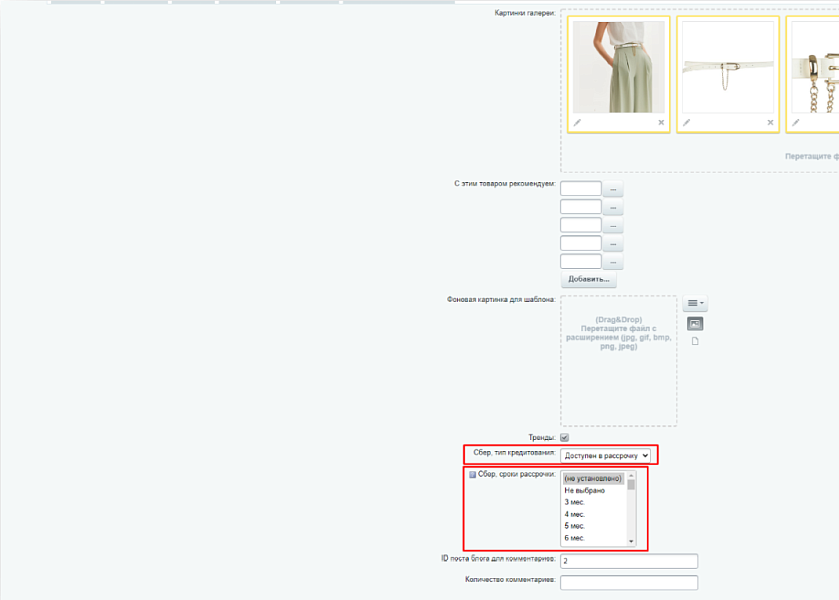Open the belt buckle close-up thumbnail

click(x=815, y=67)
